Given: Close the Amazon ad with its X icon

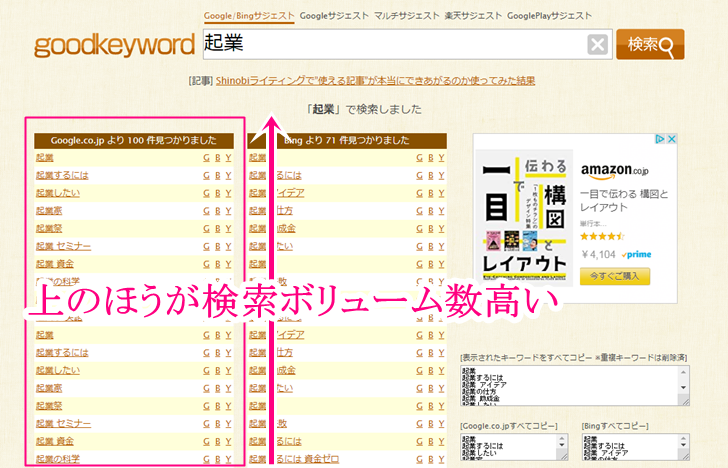Looking at the screenshot, I should [x=671, y=139].
